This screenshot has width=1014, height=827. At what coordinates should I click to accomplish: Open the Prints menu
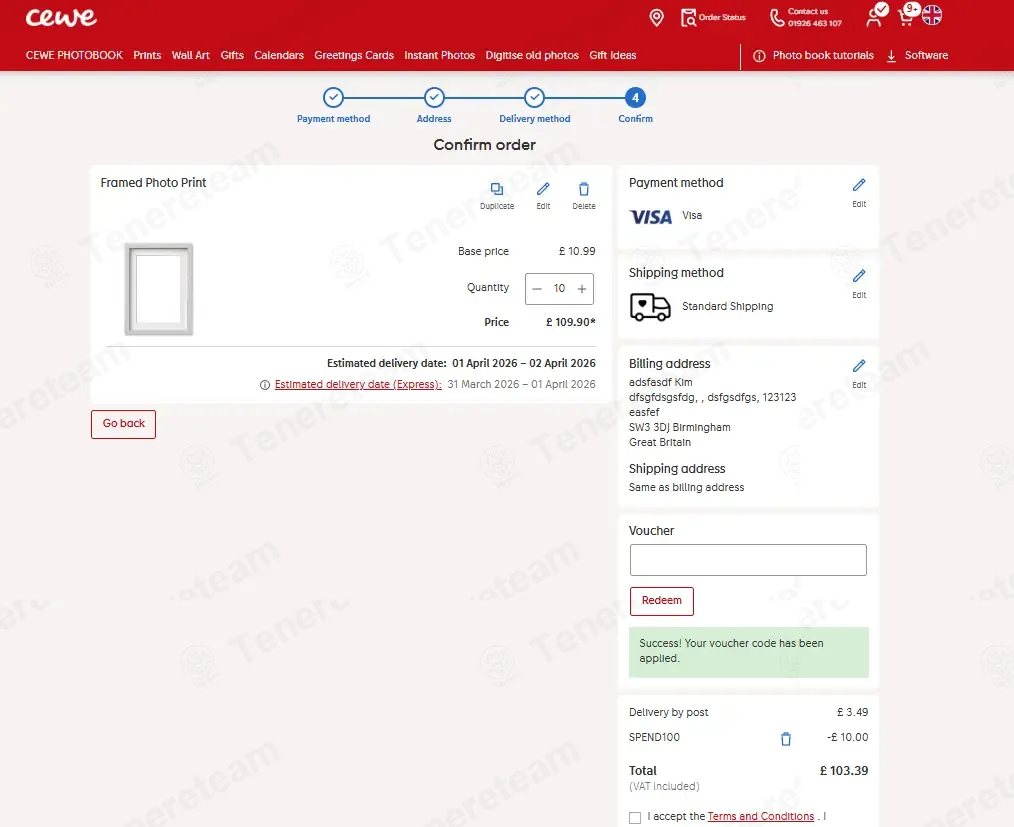[x=147, y=56]
